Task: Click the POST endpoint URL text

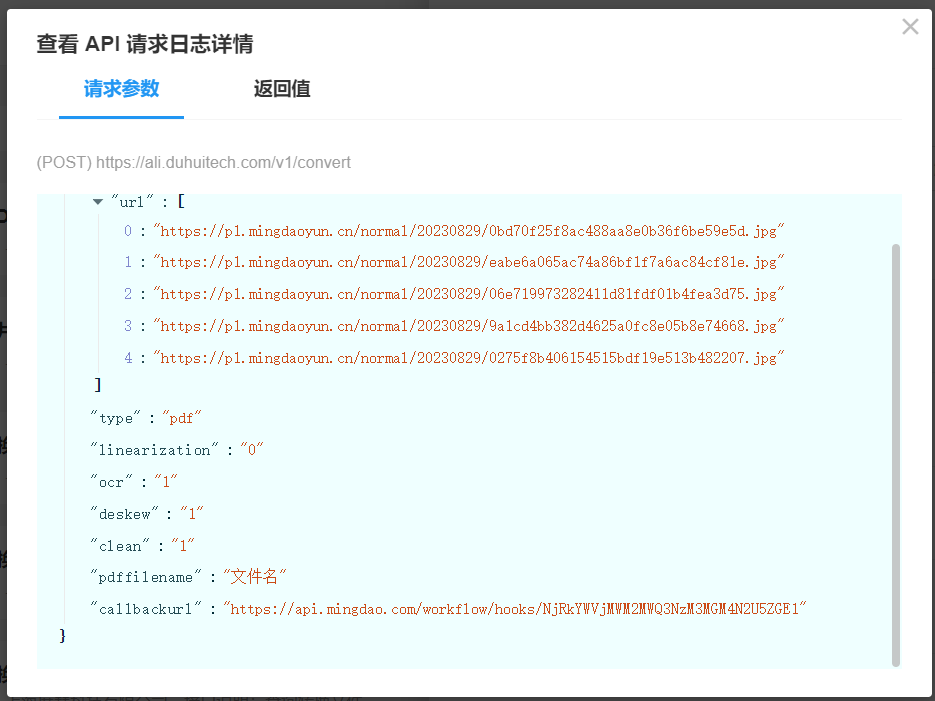Action: 194,162
